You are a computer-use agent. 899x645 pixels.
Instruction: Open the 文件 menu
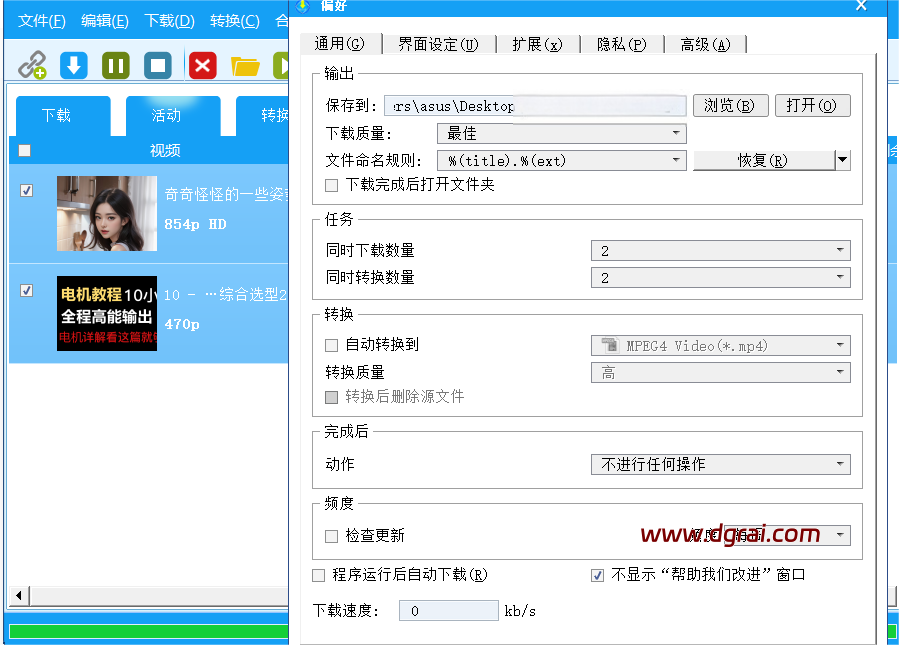pos(41,21)
